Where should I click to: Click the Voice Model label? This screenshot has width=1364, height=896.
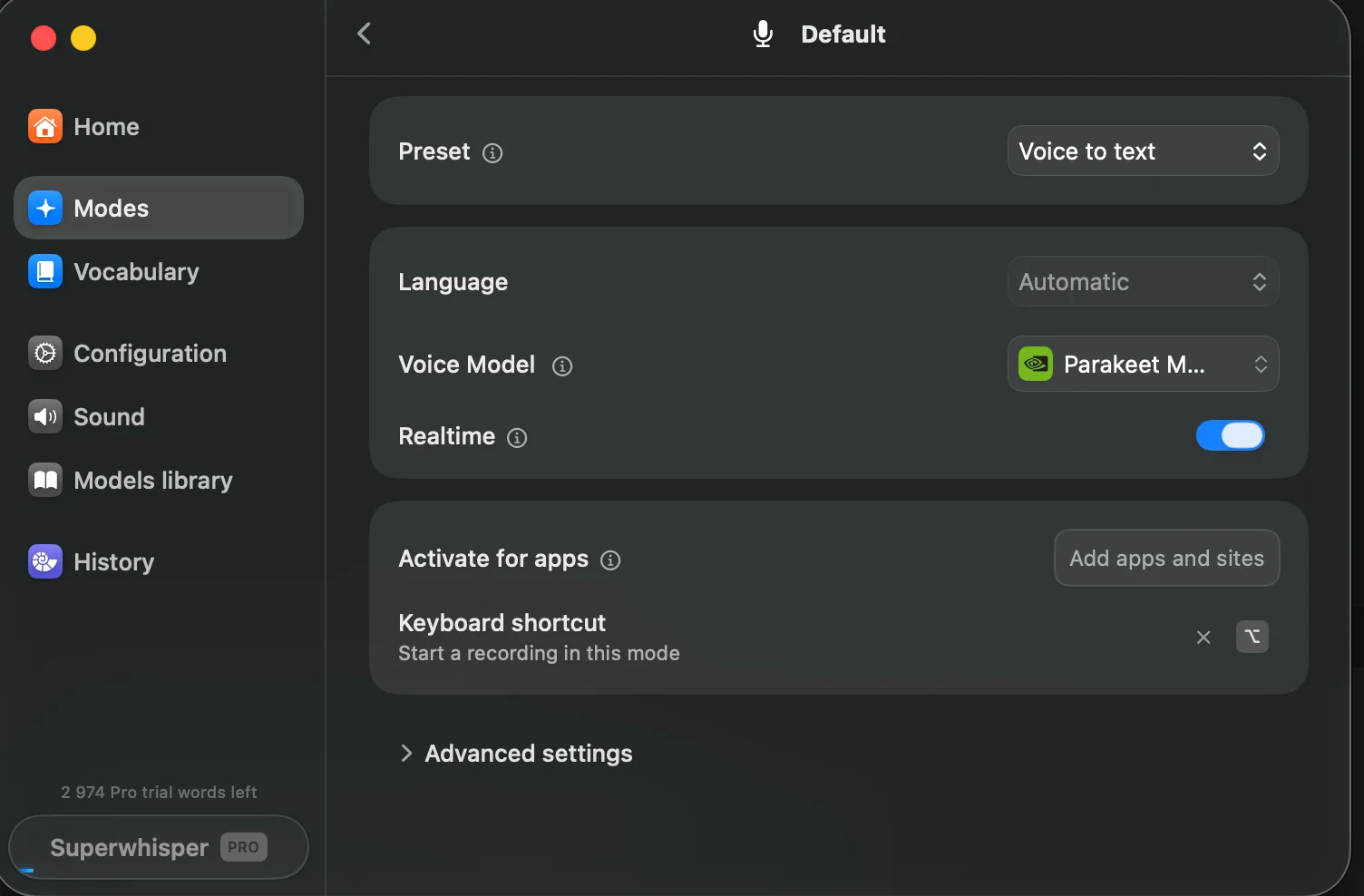pyautogui.click(x=467, y=365)
